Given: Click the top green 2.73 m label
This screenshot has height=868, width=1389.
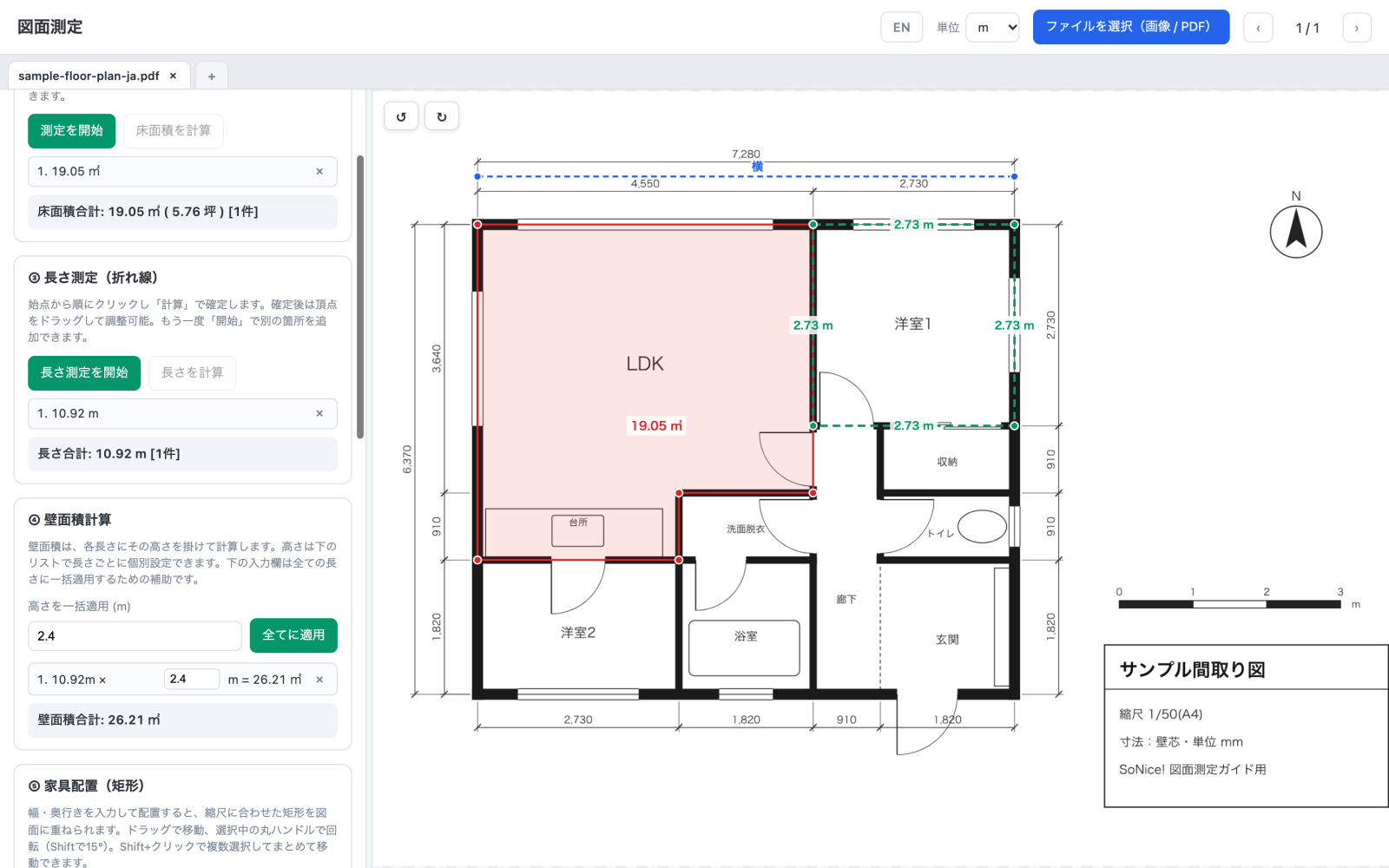Looking at the screenshot, I should pos(913,224).
